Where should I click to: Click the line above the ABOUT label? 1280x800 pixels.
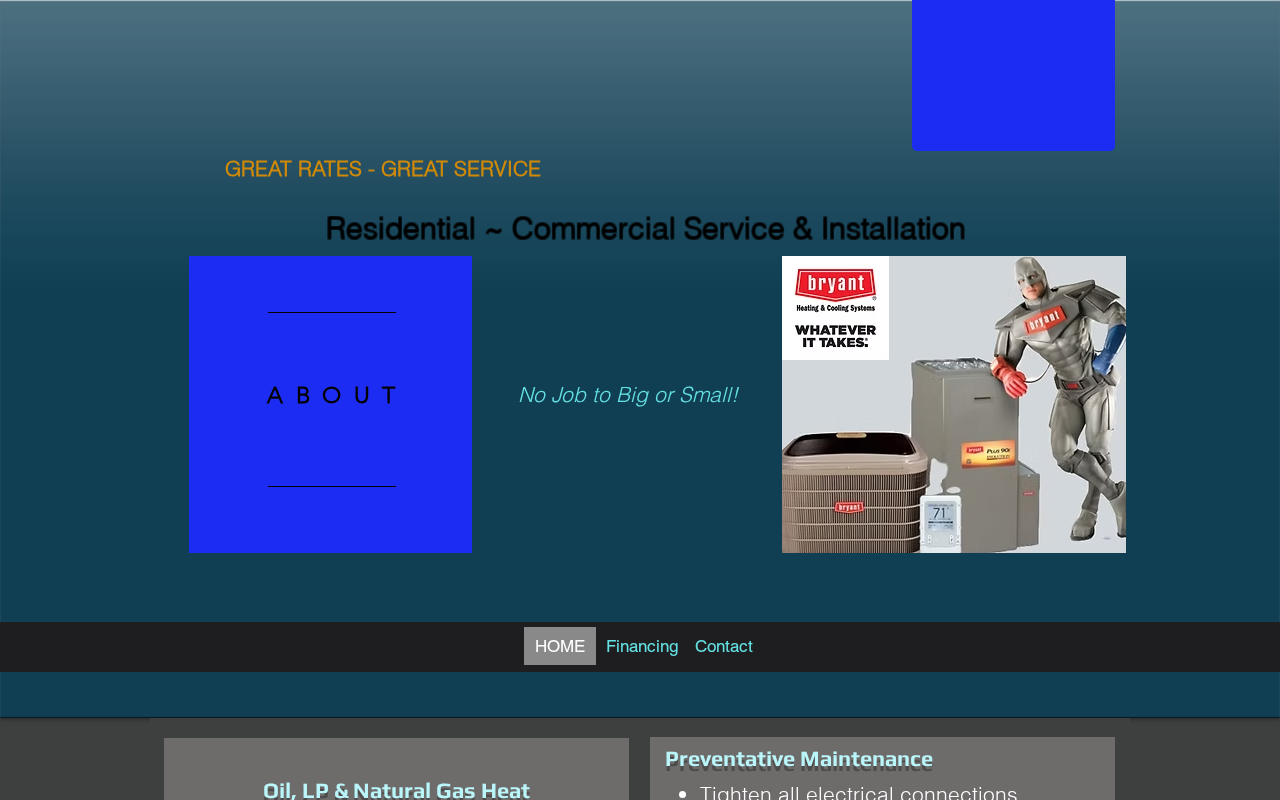(x=331, y=313)
